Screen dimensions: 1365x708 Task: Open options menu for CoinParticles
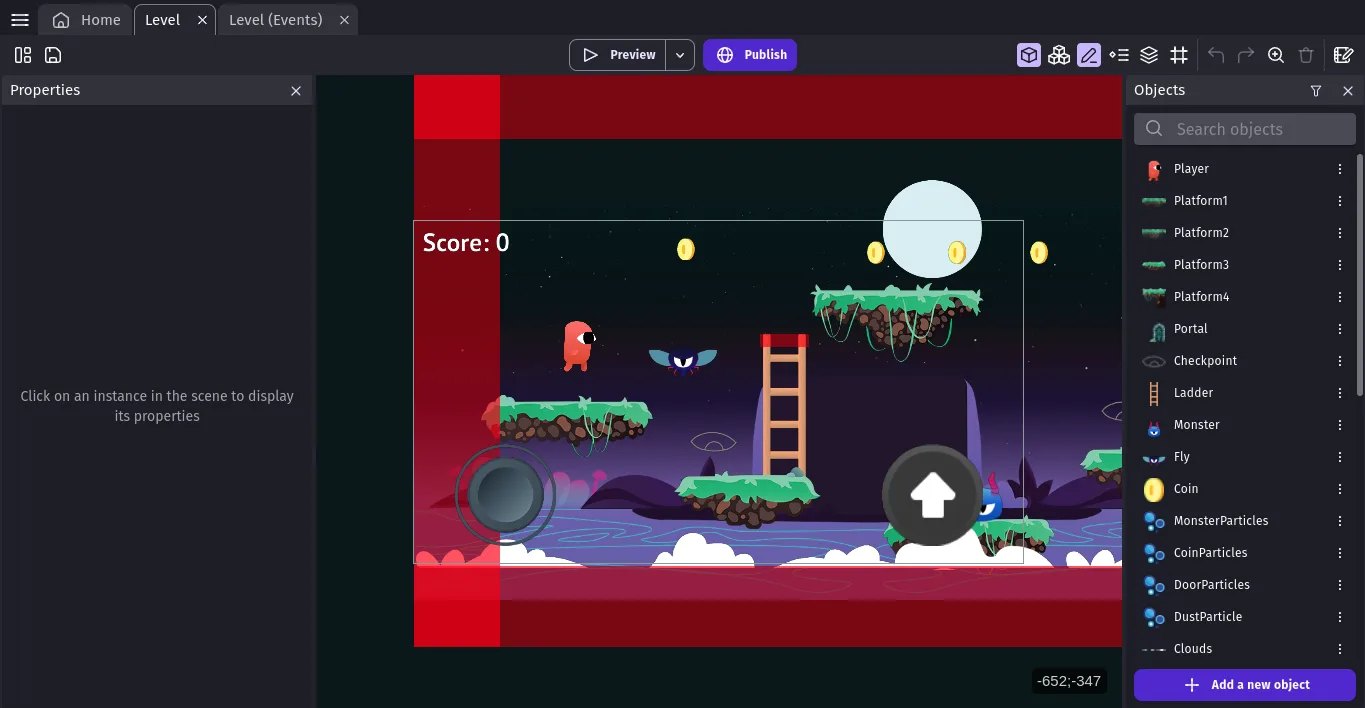pos(1340,553)
